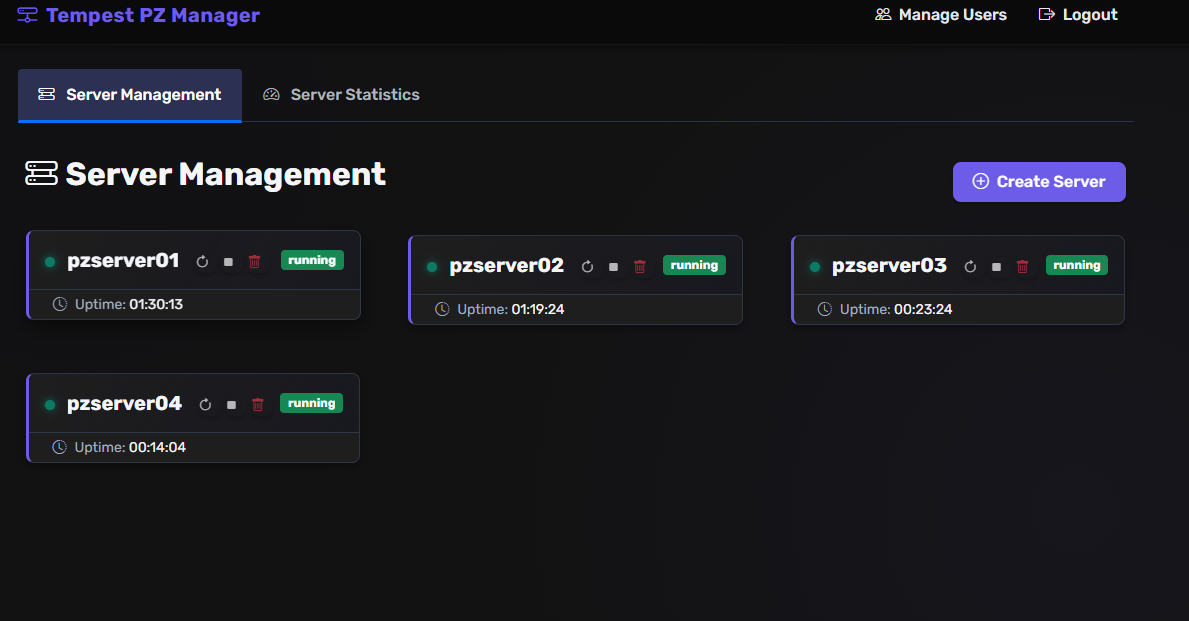Screen dimensions: 1189x621
Task: Select the pzserver01 name
Action: click(123, 261)
